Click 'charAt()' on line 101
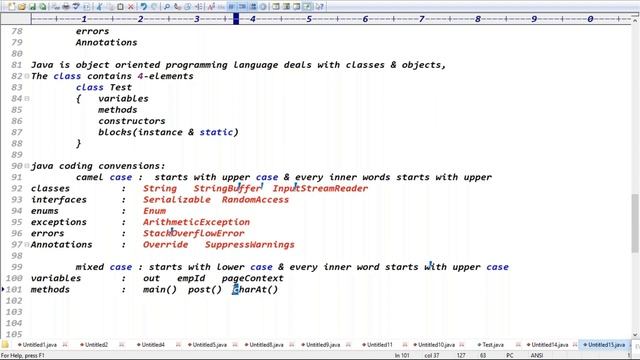 [x=255, y=289]
